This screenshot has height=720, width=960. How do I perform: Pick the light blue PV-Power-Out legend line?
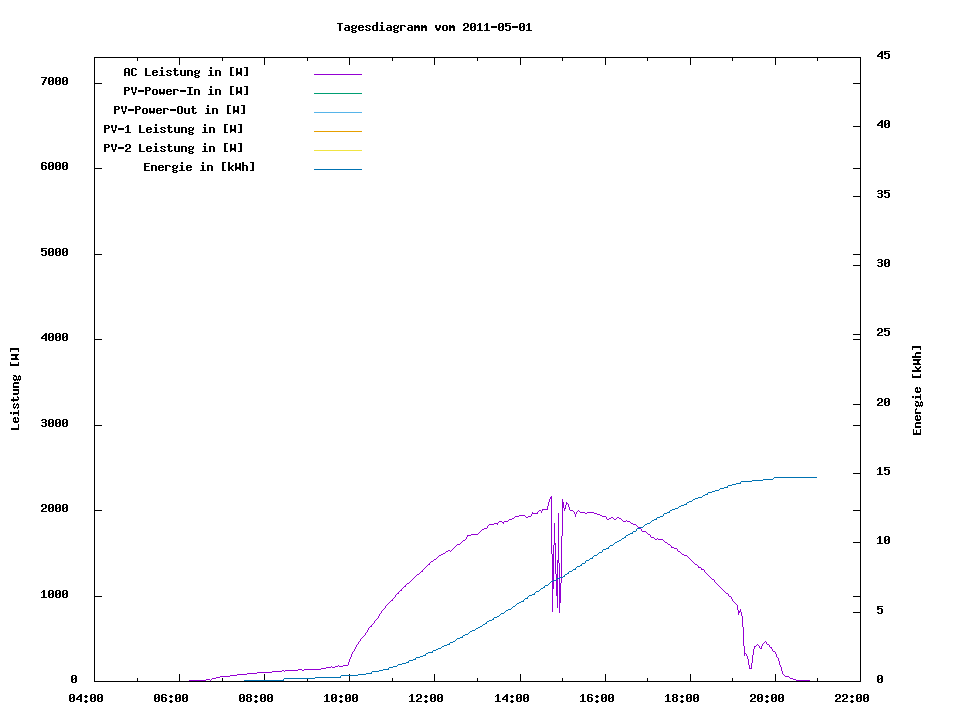(x=337, y=112)
